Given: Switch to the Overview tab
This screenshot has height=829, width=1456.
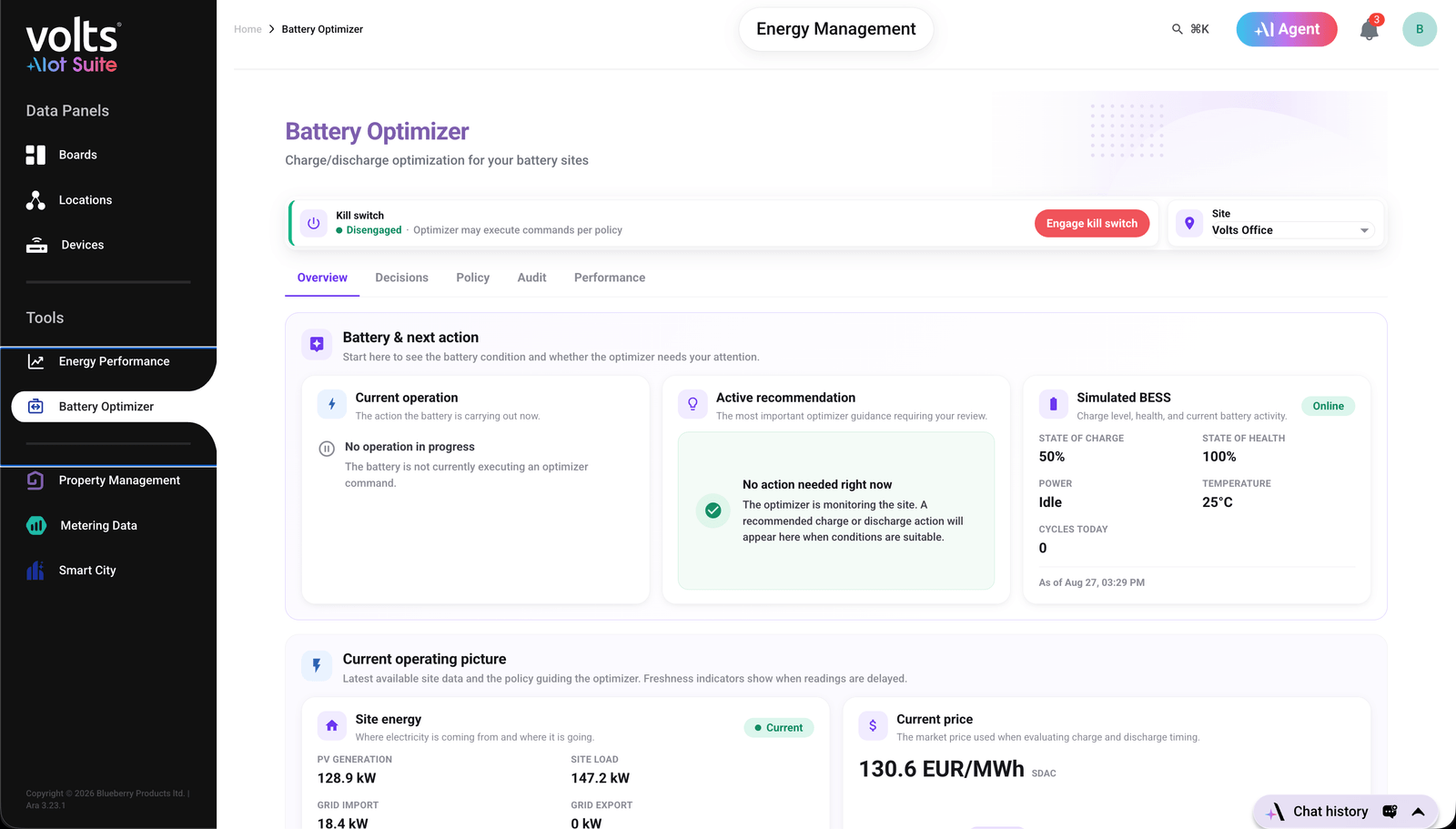Looking at the screenshot, I should (x=322, y=278).
